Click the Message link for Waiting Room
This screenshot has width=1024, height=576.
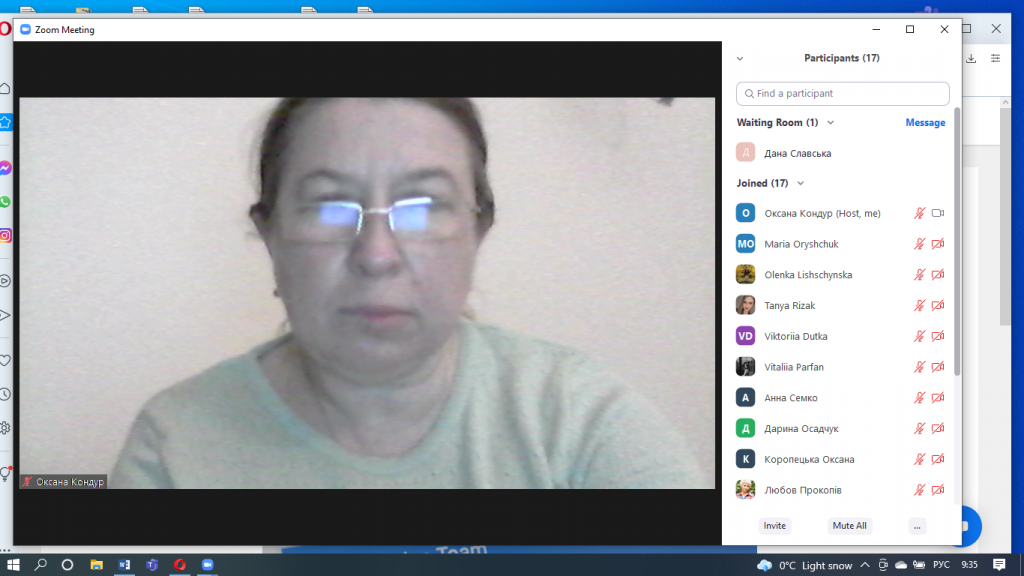click(x=925, y=123)
